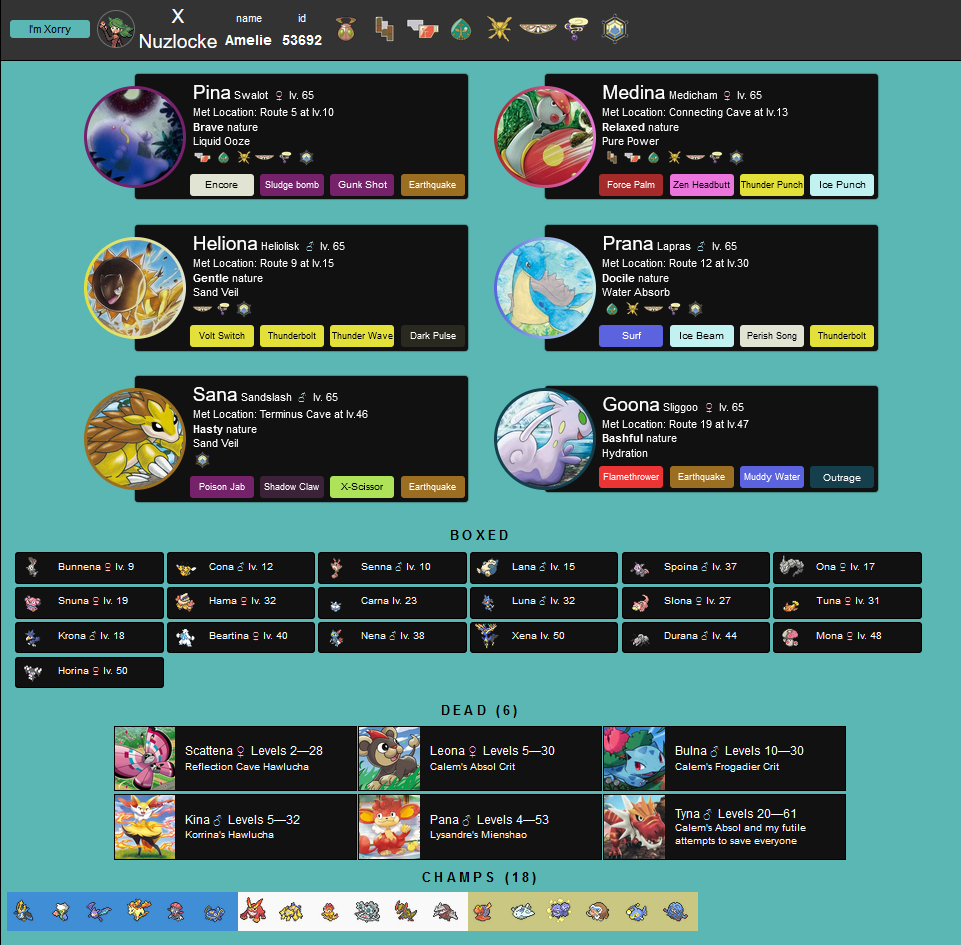Select Medina's Zen Headbutt move

tap(702, 184)
